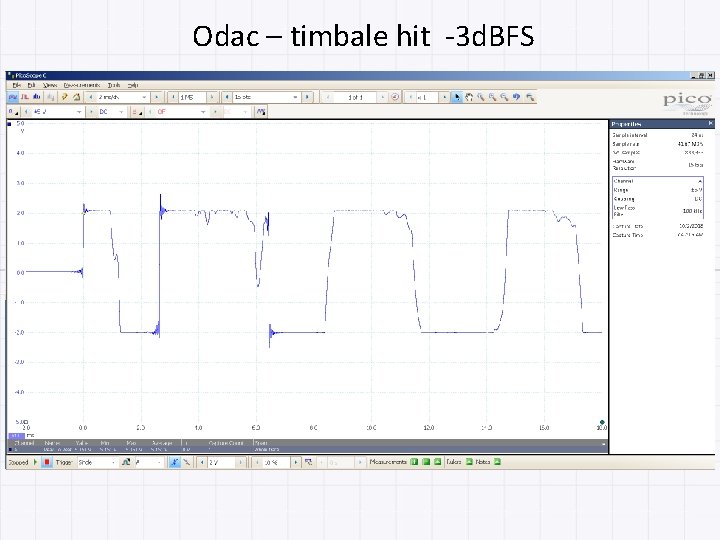Click the trigger delay enable icon
Viewport: 720px width, 540px height.
click(308, 462)
